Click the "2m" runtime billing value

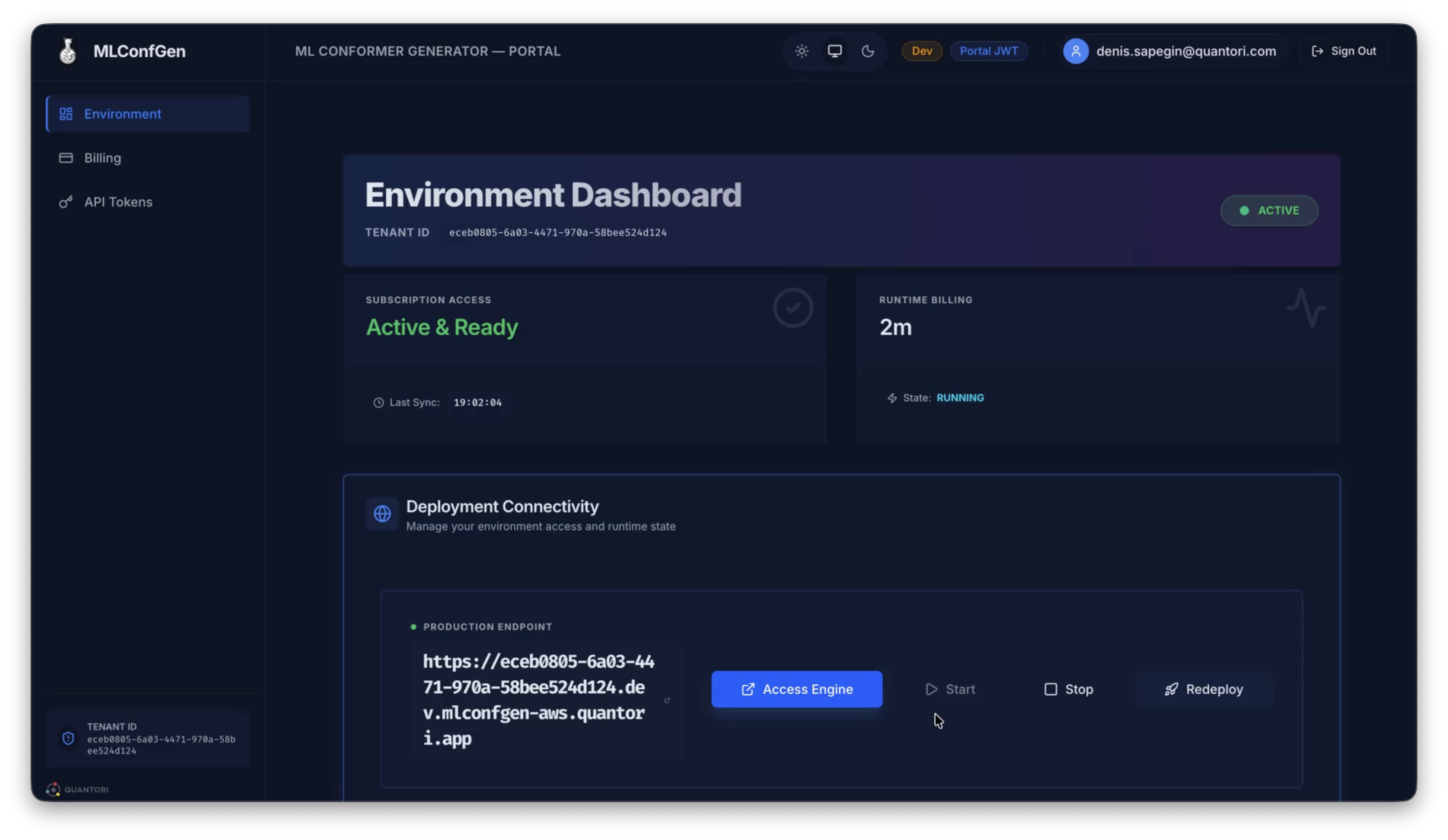(x=895, y=327)
